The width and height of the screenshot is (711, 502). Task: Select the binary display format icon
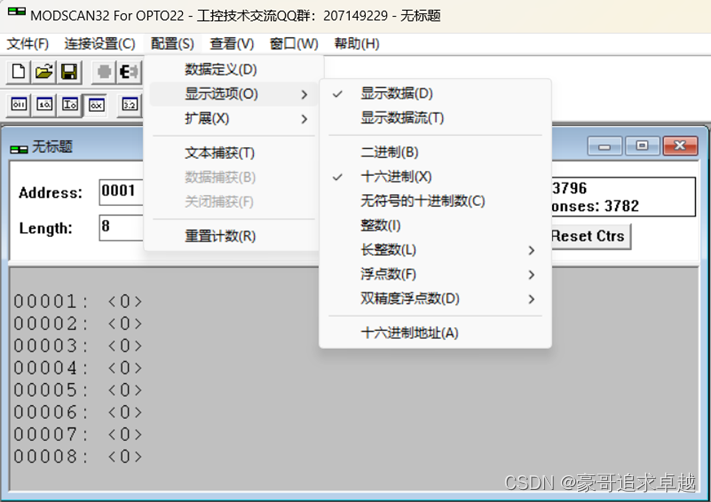click(x=19, y=105)
